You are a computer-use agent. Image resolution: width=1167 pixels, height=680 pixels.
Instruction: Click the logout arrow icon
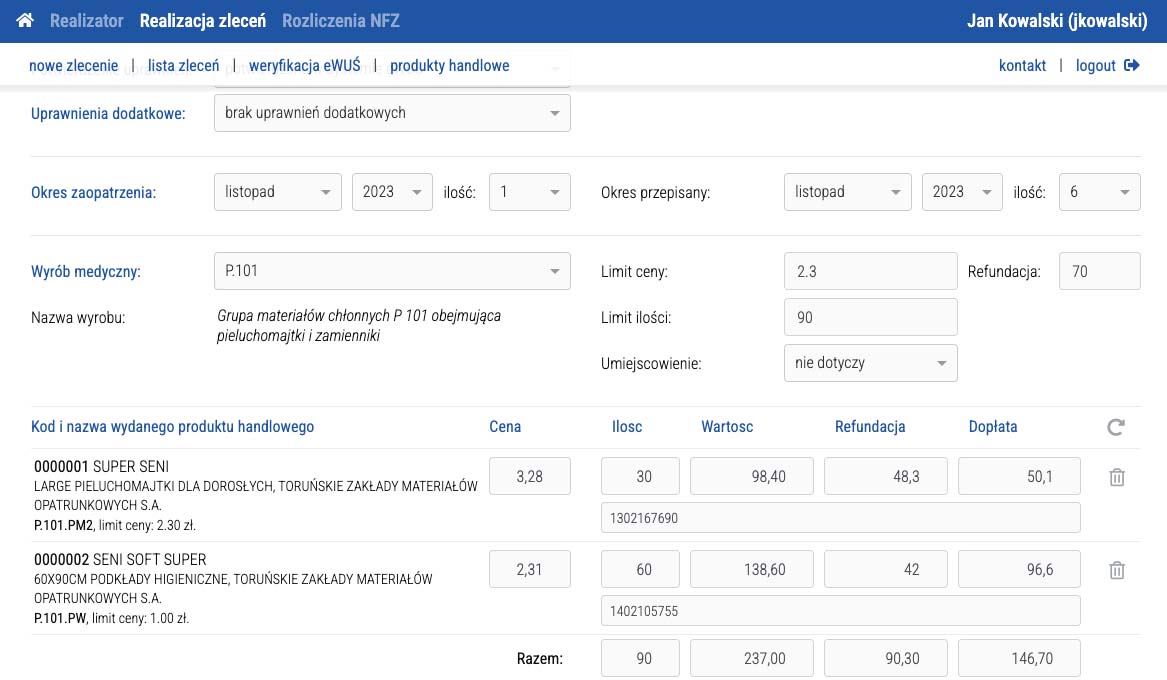(x=1132, y=66)
